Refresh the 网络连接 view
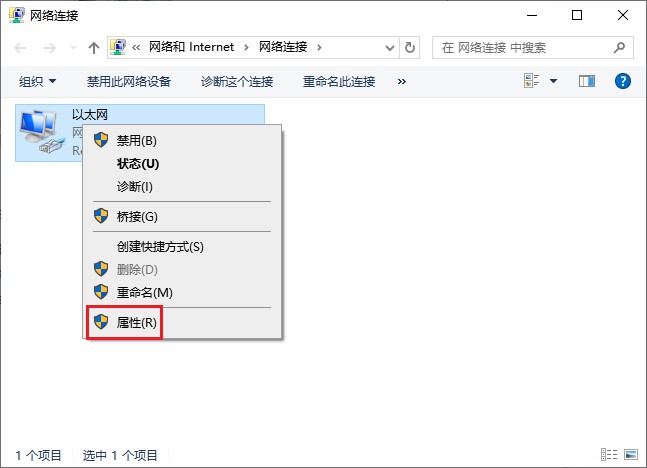This screenshot has width=647, height=468. coord(410,47)
